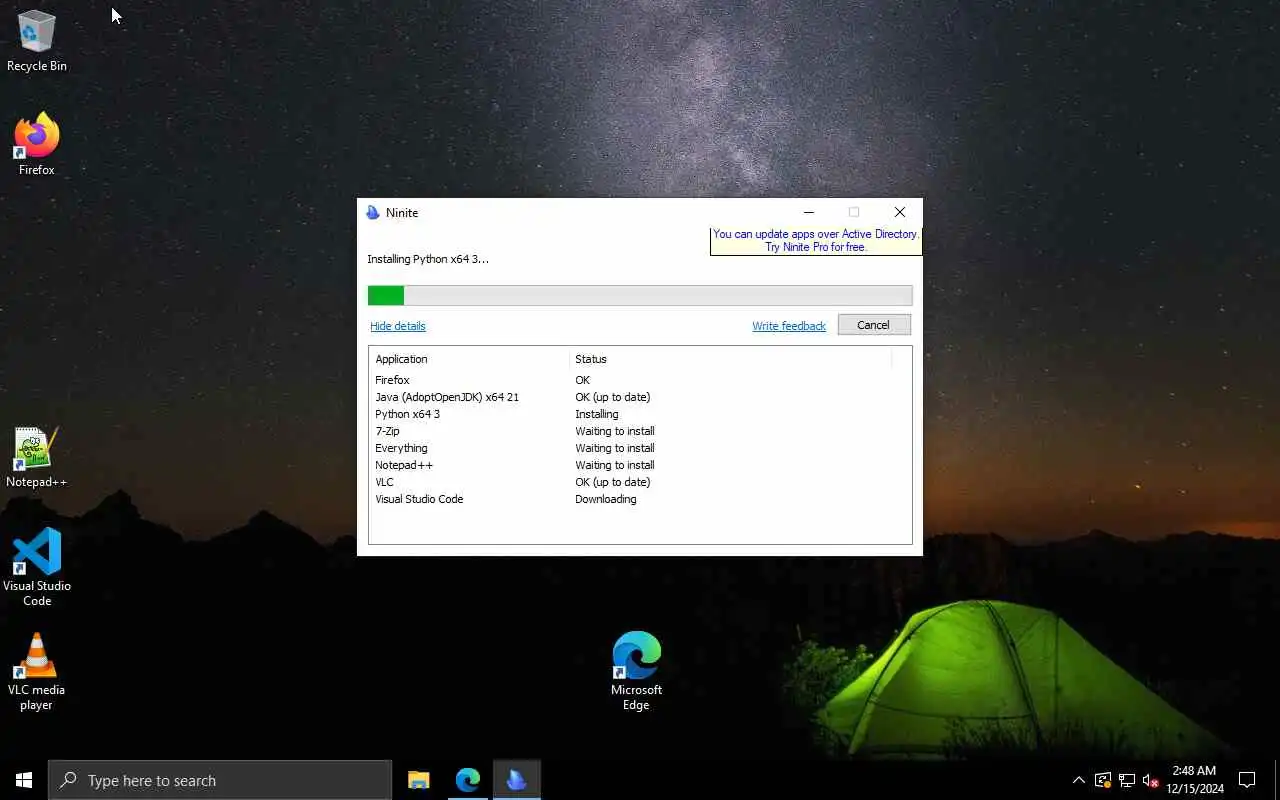This screenshot has width=1280, height=800.
Task: Click the installation progress bar
Action: (640, 295)
